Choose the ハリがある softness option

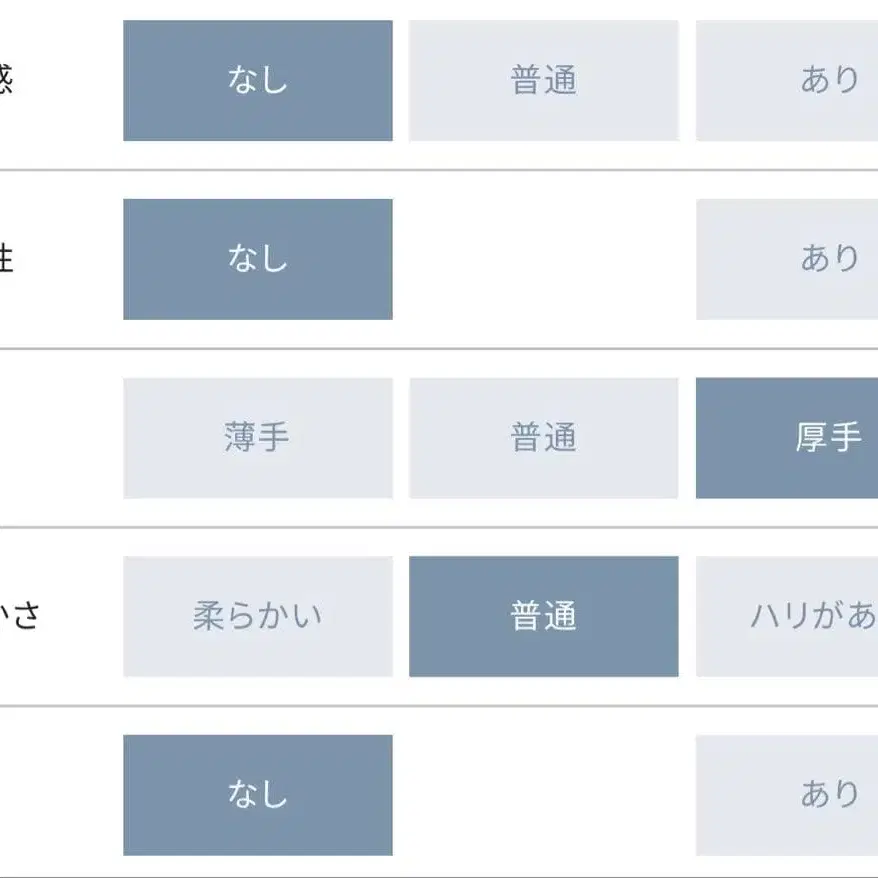[800, 616]
